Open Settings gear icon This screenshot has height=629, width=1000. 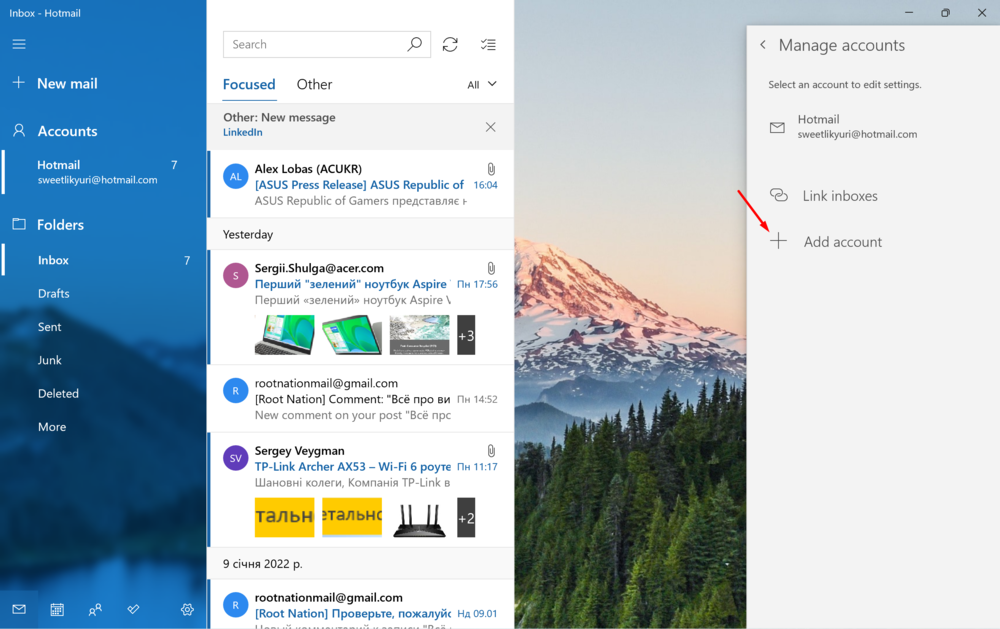(187, 609)
